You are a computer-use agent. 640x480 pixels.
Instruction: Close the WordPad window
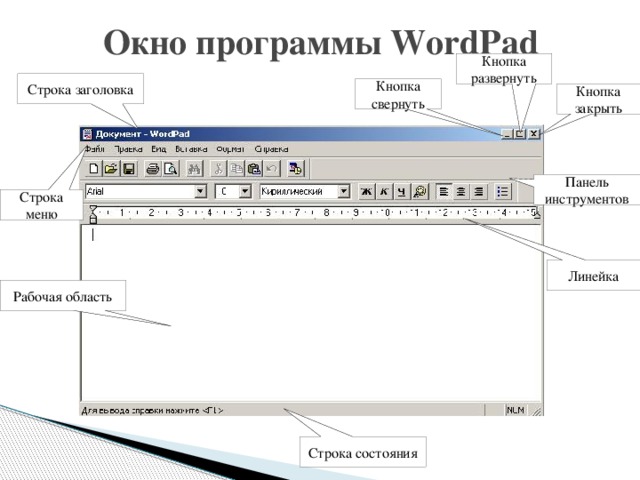[x=534, y=134]
